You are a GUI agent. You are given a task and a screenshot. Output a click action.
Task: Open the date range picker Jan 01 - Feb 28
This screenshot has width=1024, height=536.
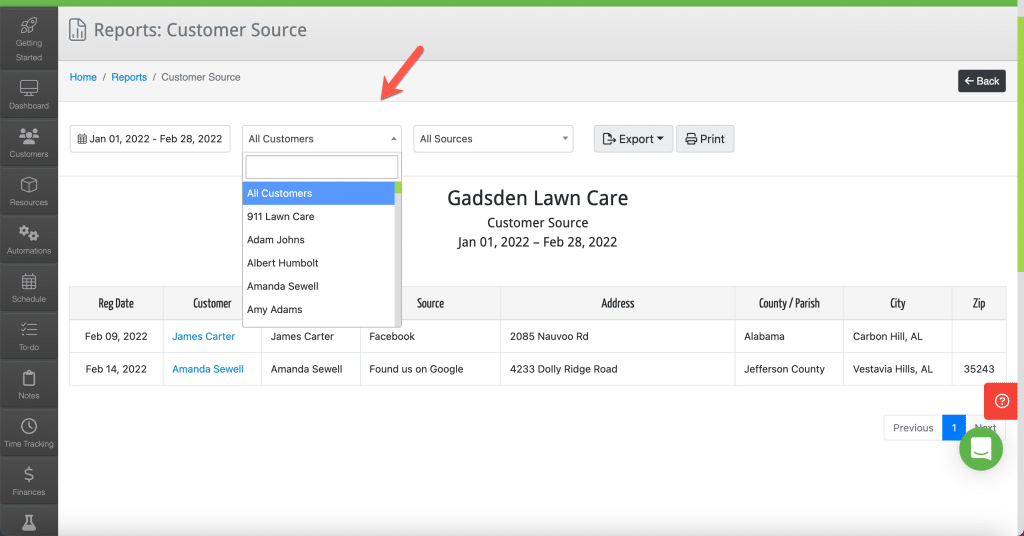tap(150, 139)
